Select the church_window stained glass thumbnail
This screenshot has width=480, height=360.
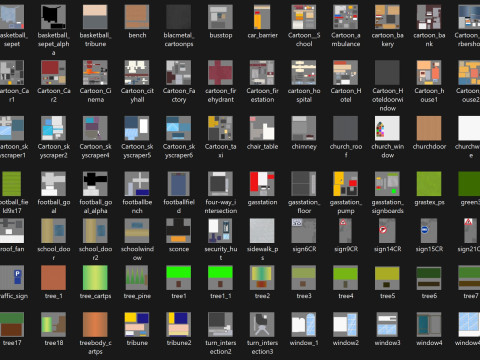tap(387, 128)
